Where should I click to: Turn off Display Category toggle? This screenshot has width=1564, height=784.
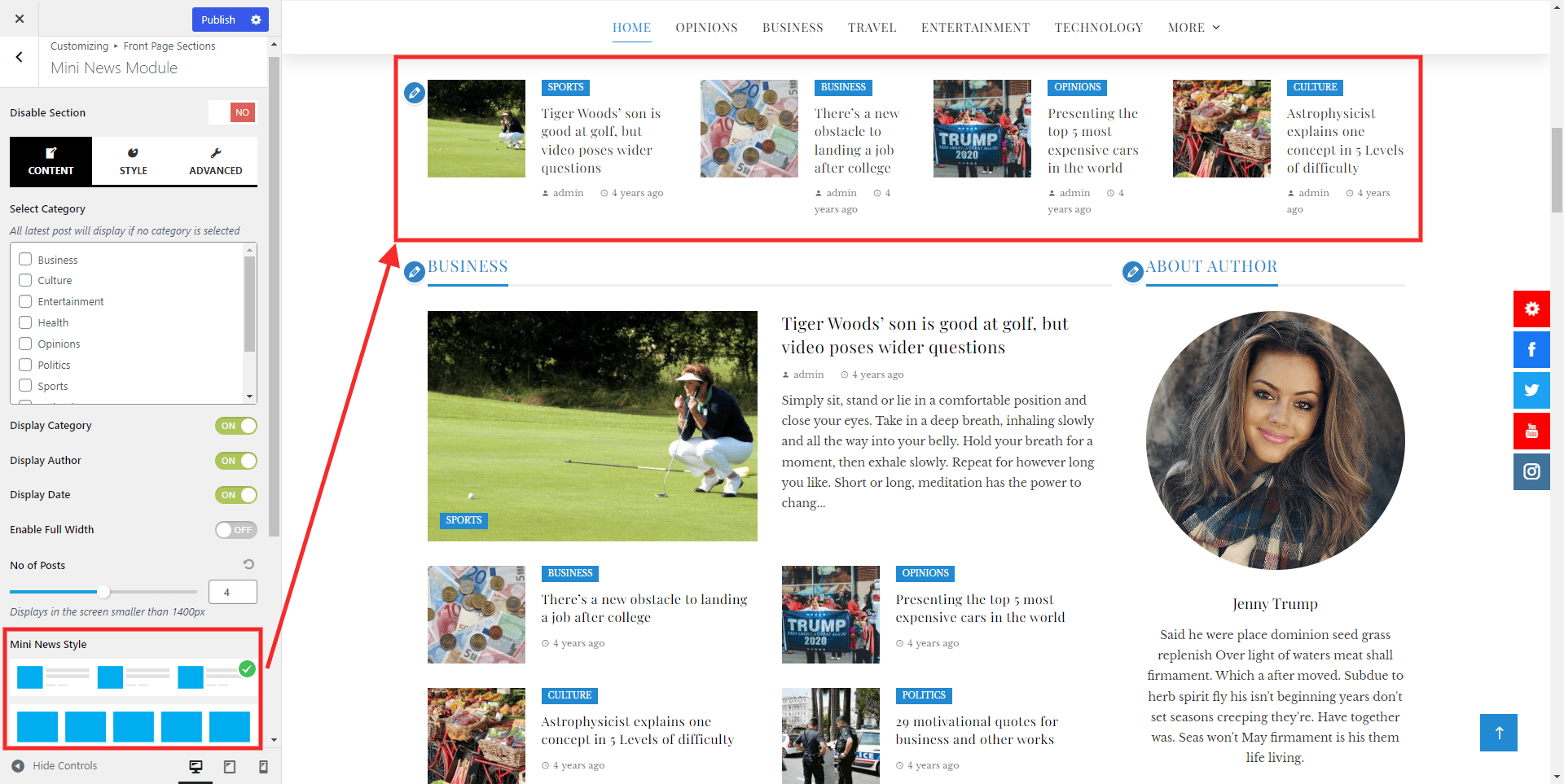coord(236,426)
